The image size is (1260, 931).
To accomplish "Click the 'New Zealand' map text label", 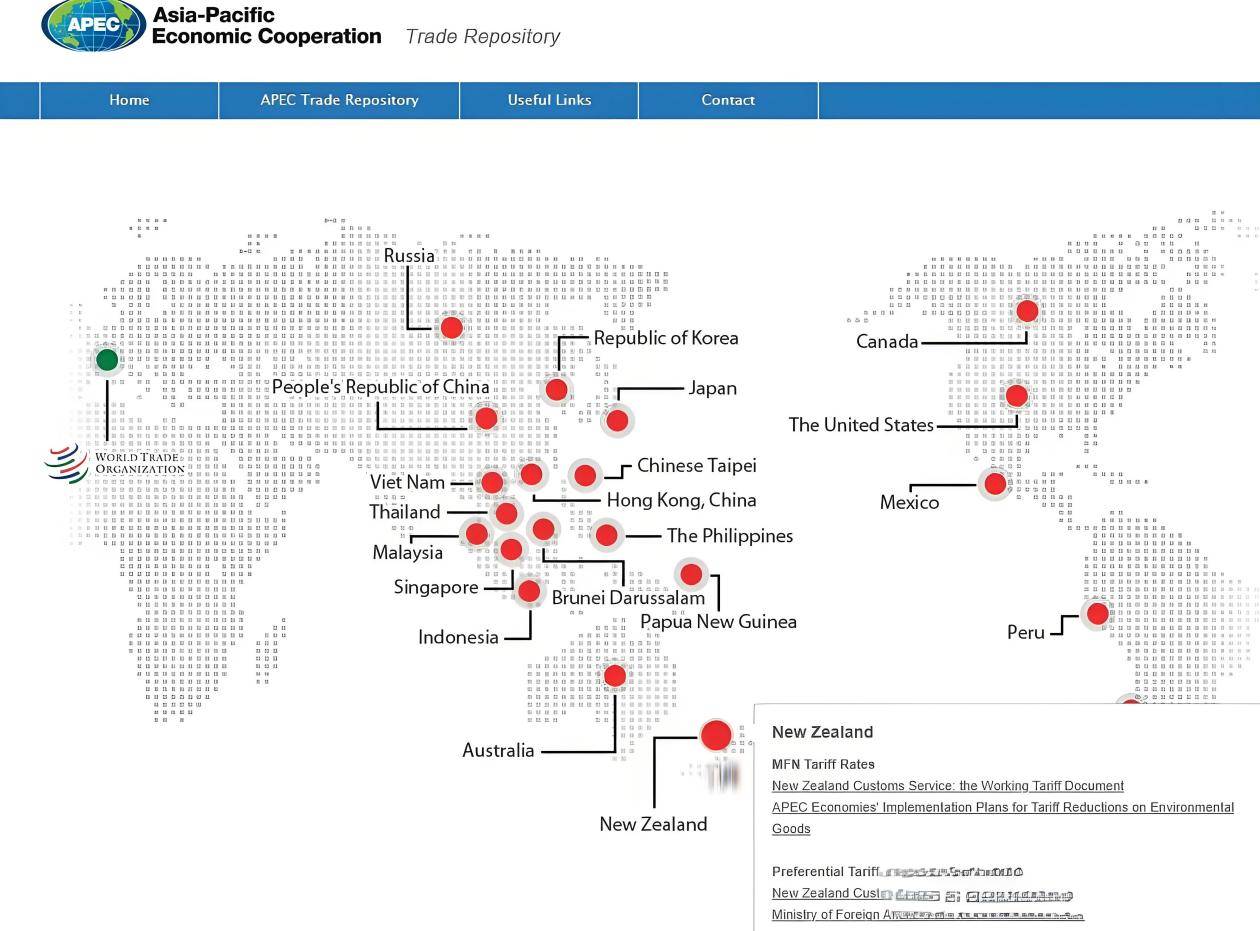I will (x=653, y=824).
